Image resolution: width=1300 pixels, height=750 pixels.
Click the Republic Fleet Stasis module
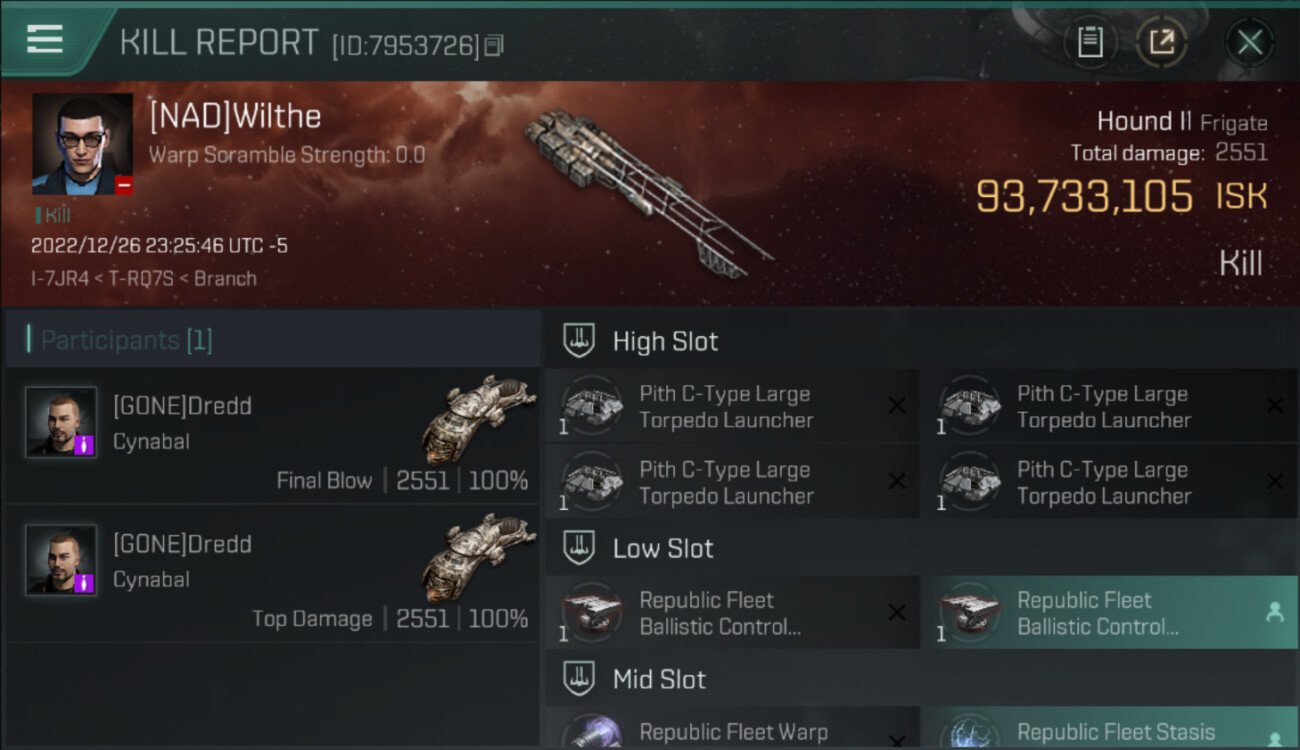coord(1110,728)
